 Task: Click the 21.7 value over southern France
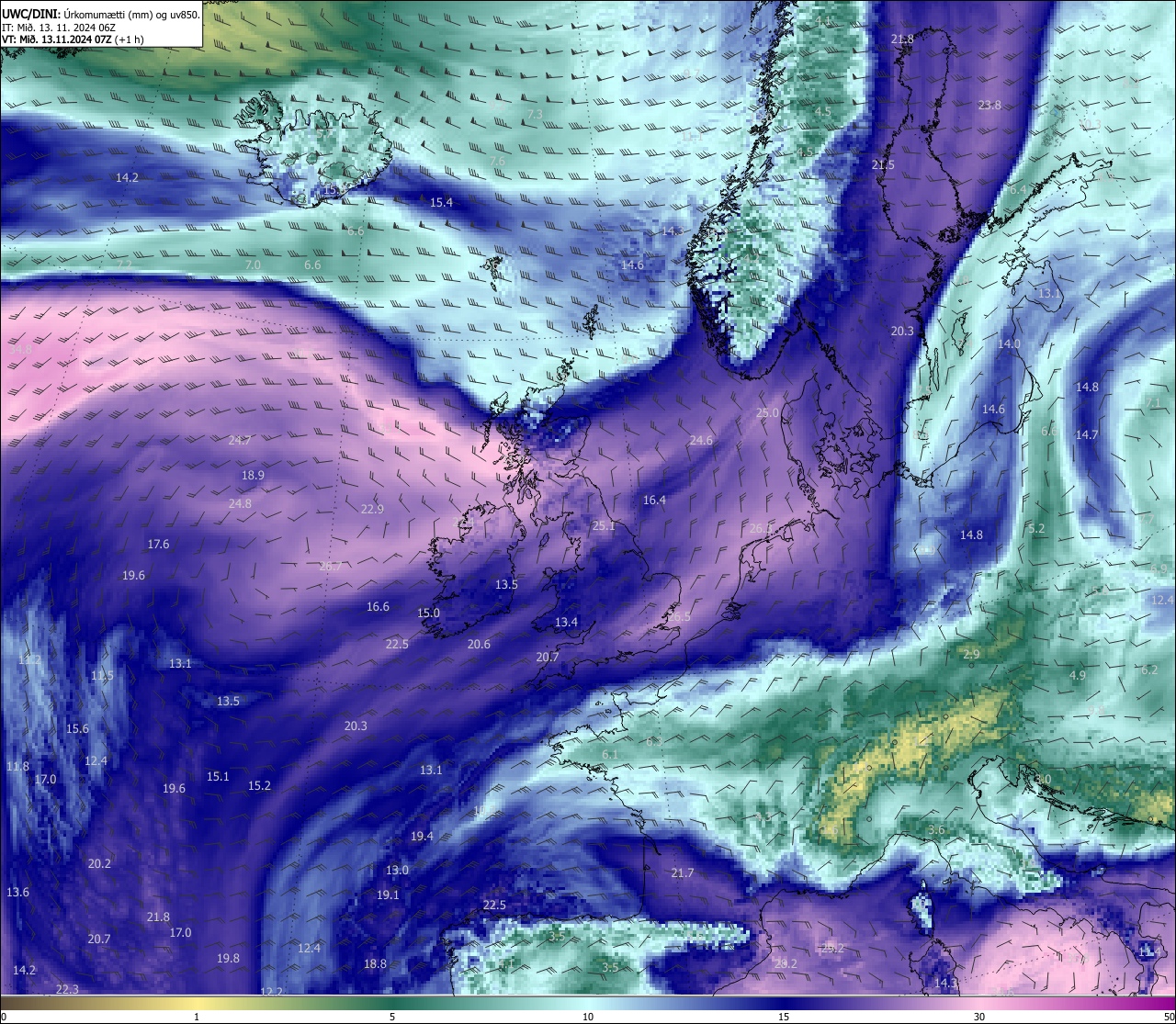(x=682, y=873)
